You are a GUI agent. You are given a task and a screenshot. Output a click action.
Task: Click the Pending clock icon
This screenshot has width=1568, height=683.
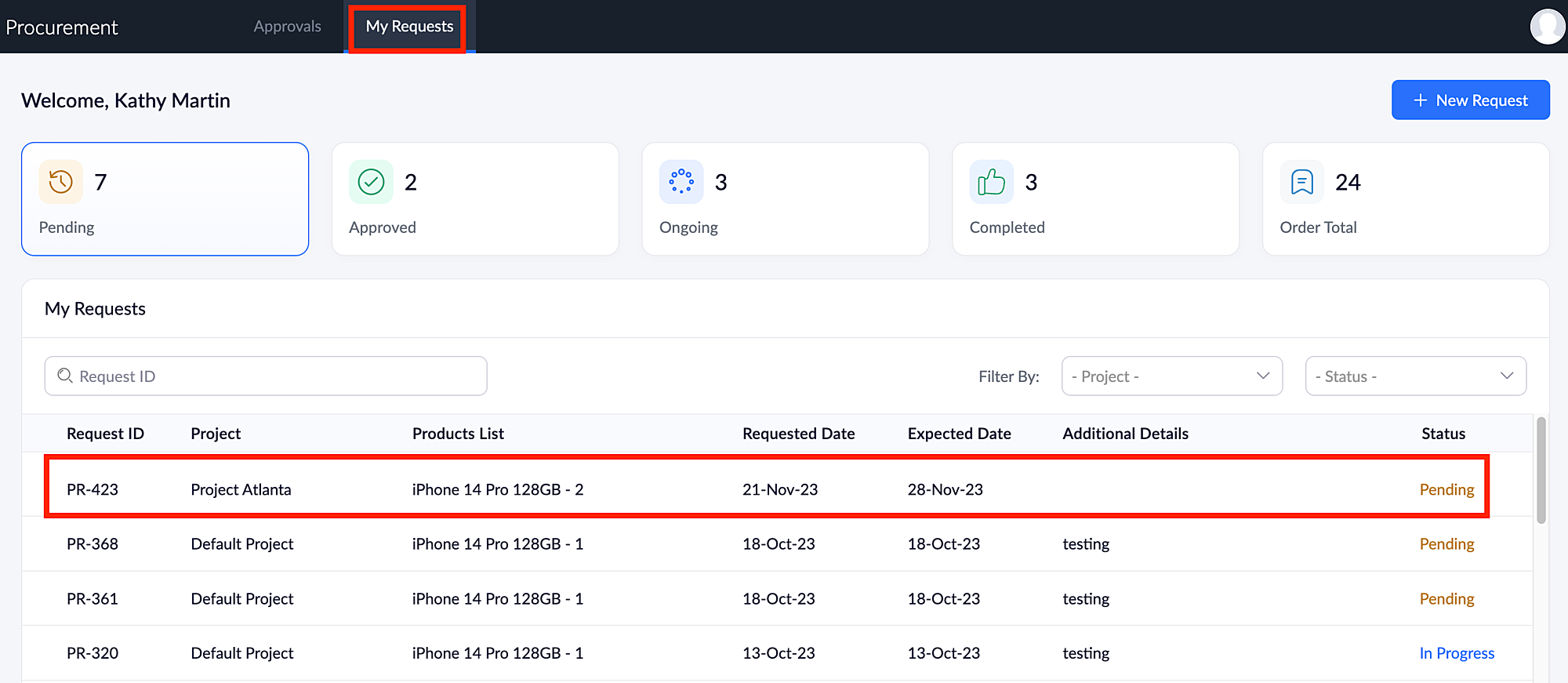pos(60,182)
